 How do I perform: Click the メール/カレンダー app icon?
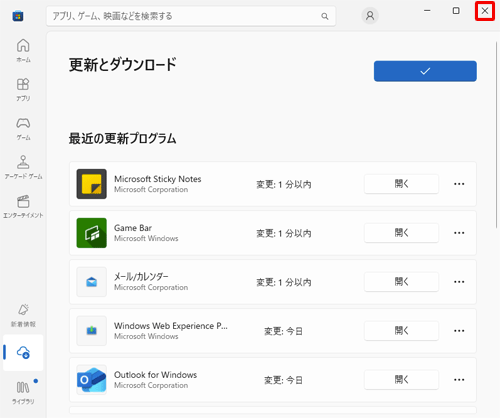[x=92, y=282]
